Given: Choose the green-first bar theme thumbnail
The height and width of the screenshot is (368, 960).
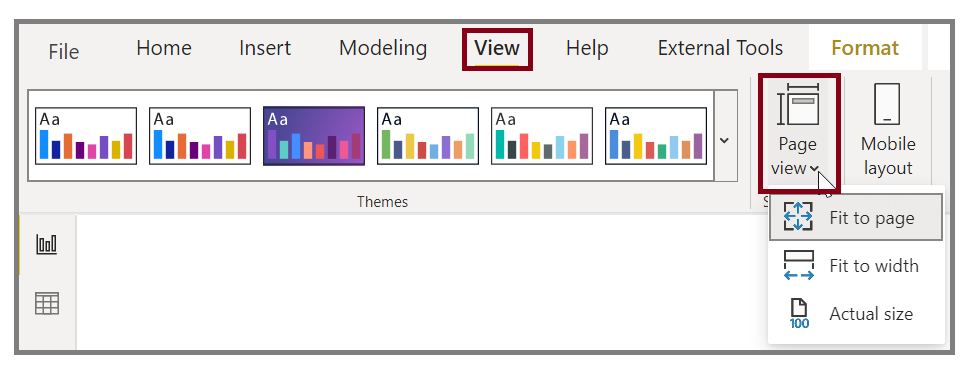Looking at the screenshot, I should click(x=428, y=136).
